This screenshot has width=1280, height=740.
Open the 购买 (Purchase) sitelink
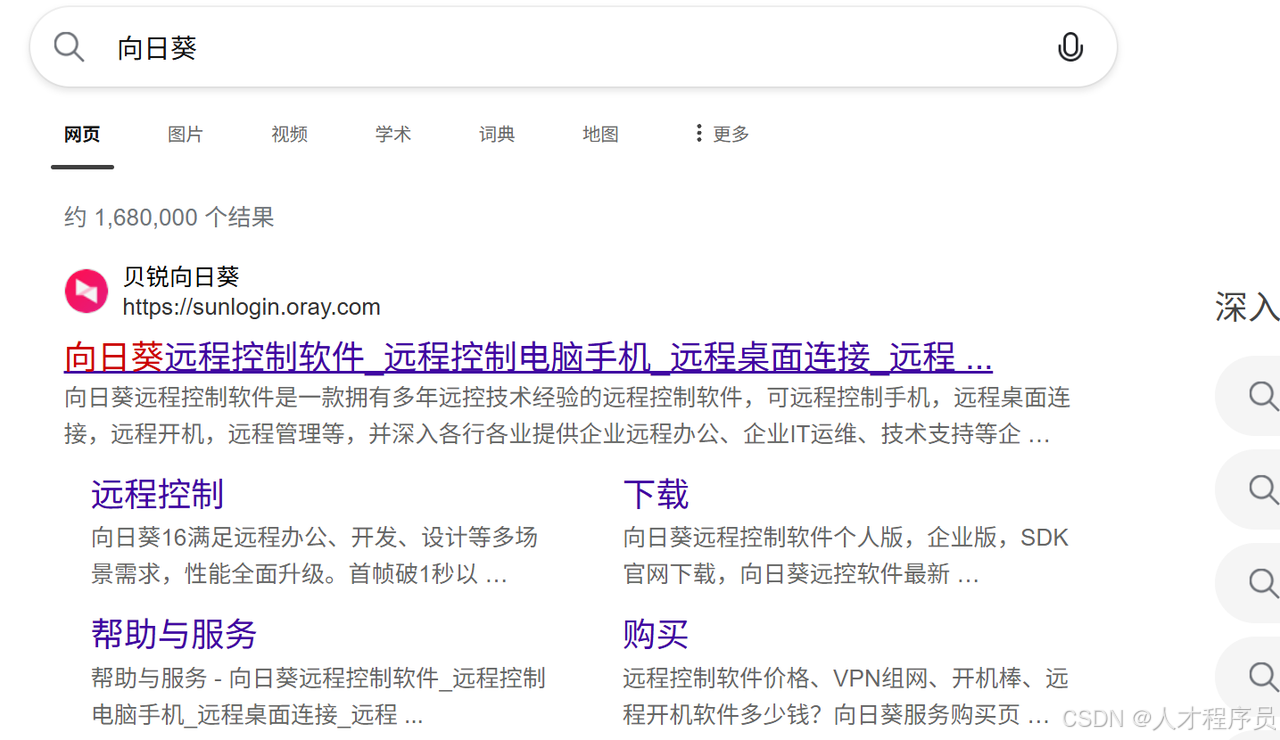coord(655,634)
